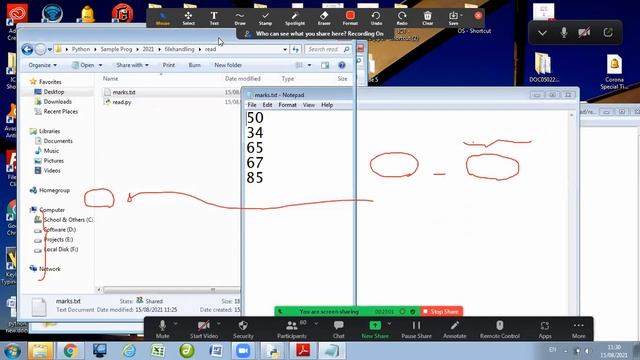Screen dimensions: 640x360
Task: Choose the Stamp annotation tool
Action: tap(265, 18)
